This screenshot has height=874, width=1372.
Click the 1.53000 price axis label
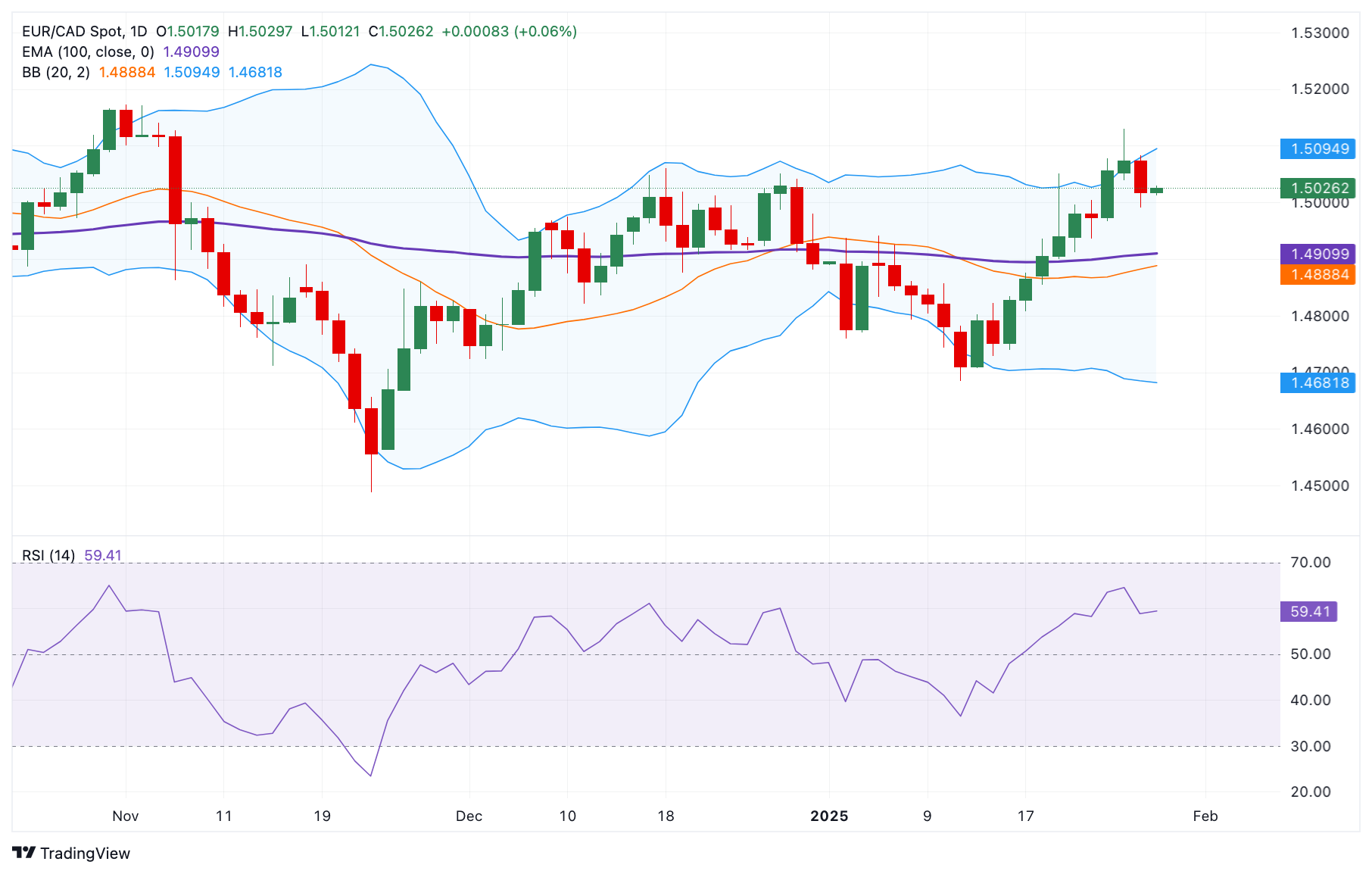click(1320, 33)
